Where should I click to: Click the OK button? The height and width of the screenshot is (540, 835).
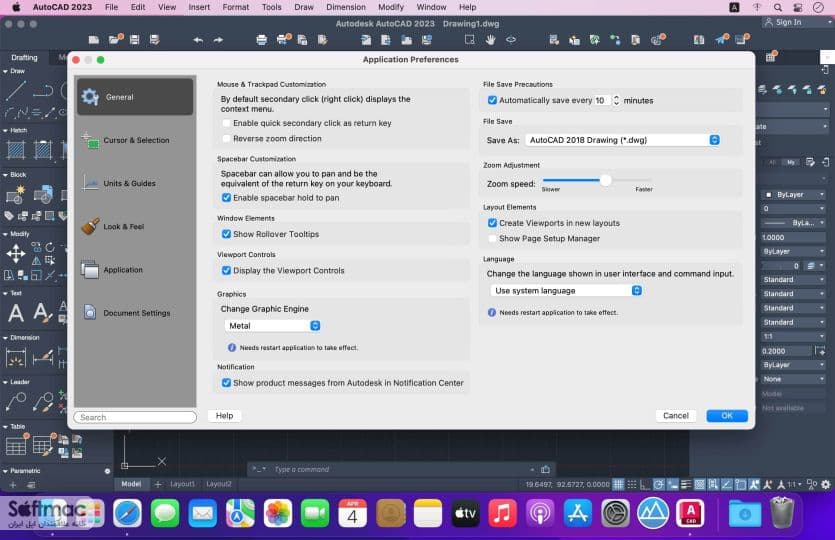pyautogui.click(x=727, y=415)
